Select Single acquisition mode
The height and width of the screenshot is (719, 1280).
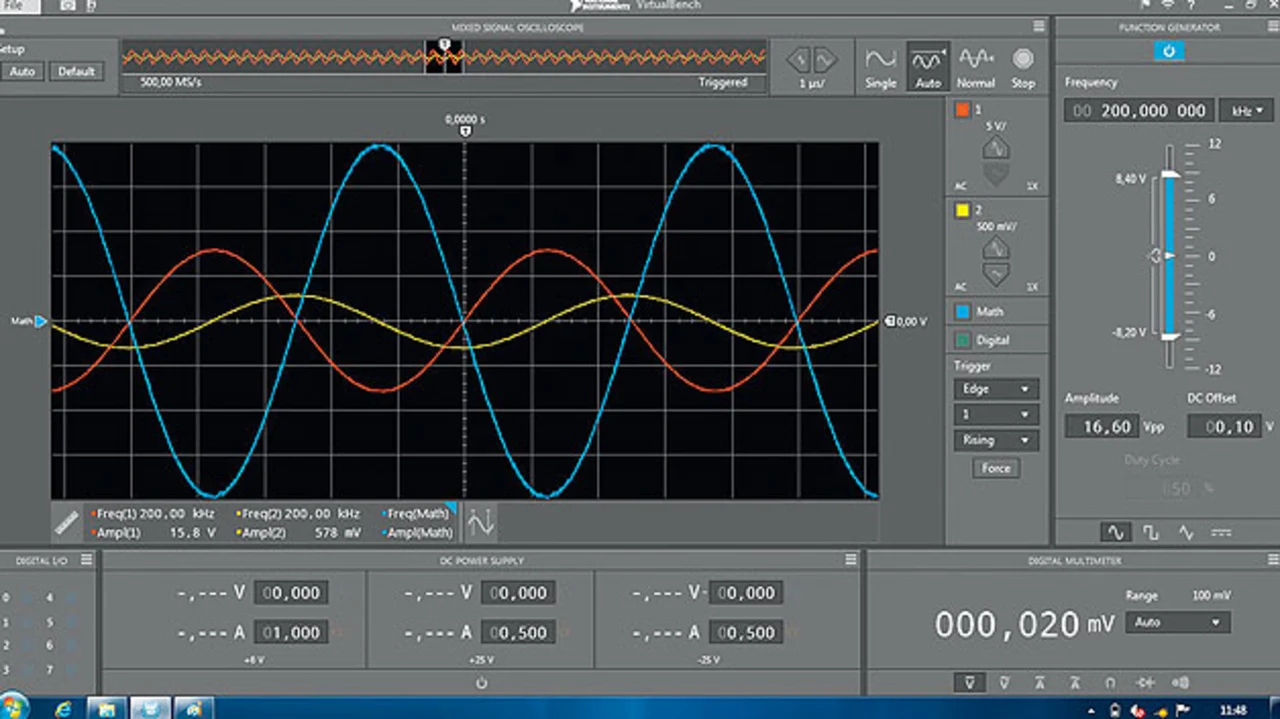coord(880,67)
